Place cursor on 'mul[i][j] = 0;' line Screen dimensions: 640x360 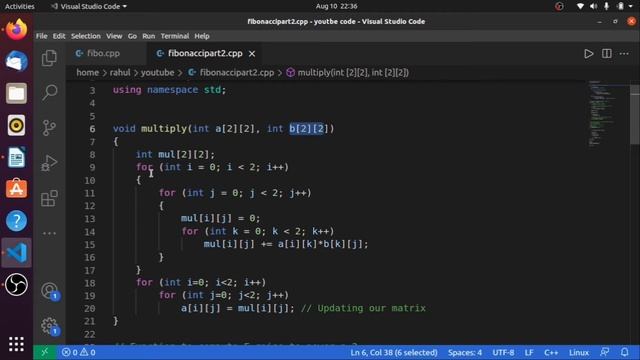pos(220,218)
